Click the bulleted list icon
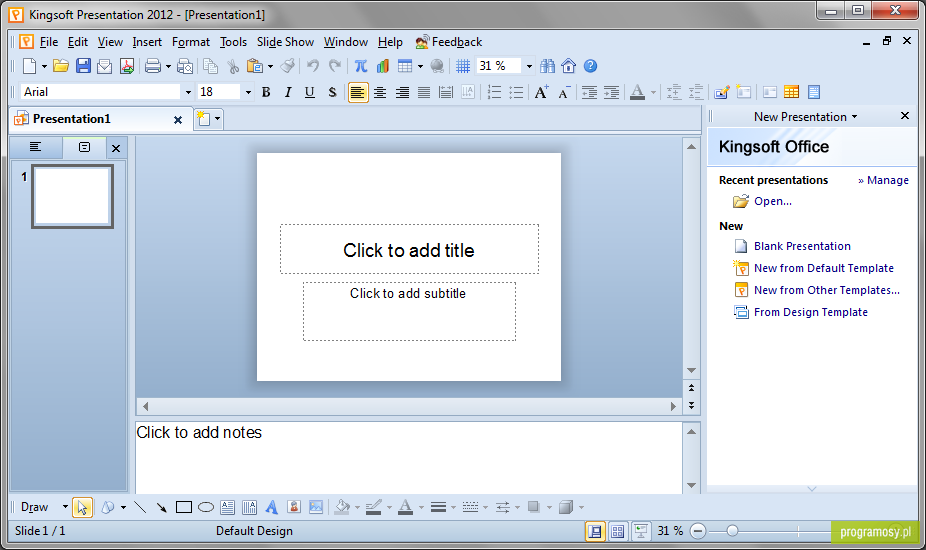Viewport: 926px width, 550px height. 516,92
